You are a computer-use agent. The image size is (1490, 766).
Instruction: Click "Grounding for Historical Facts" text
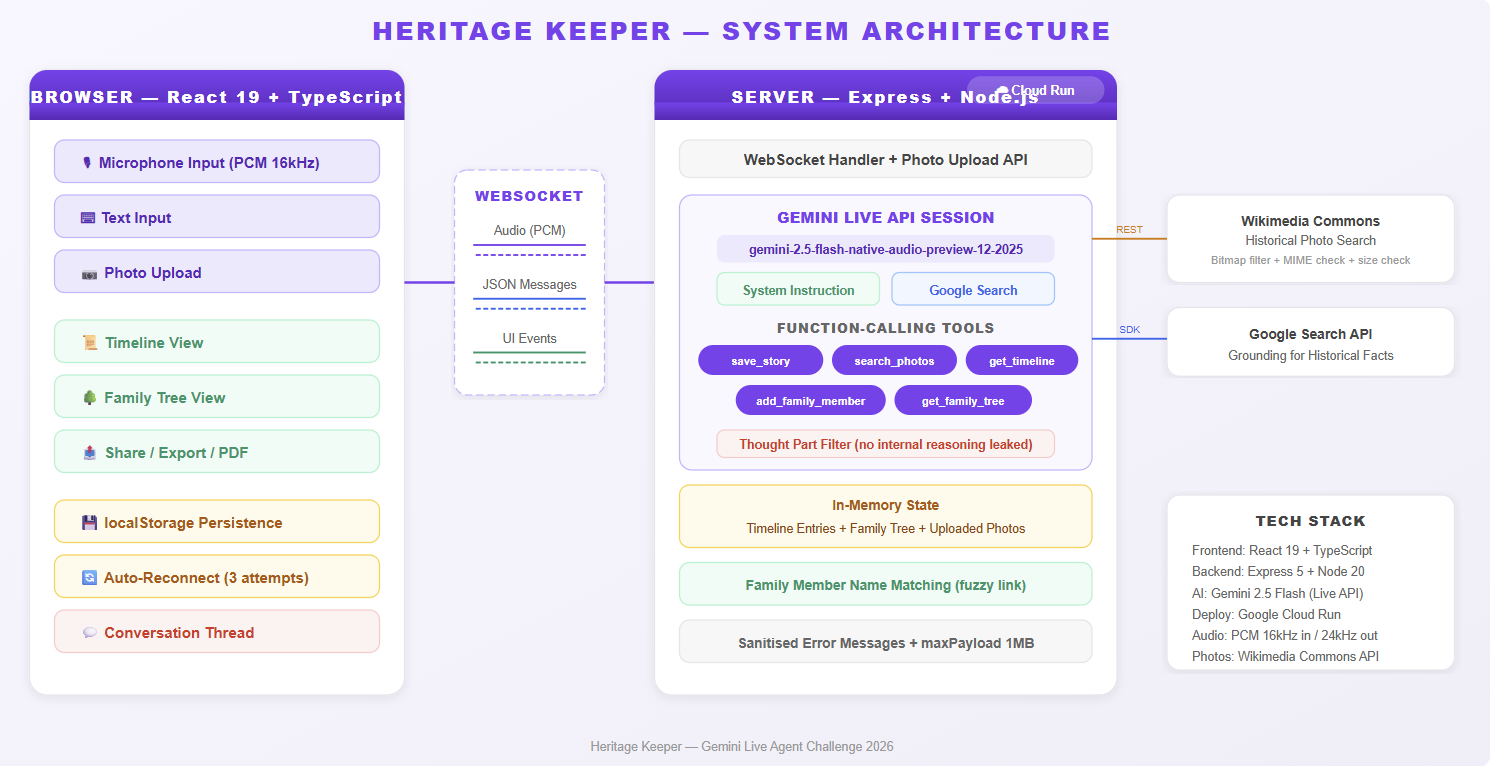(1310, 356)
